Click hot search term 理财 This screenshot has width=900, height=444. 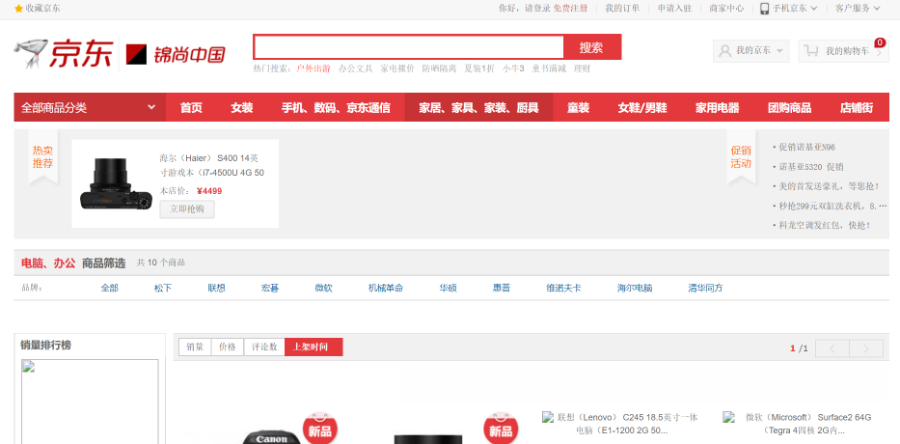click(582, 69)
